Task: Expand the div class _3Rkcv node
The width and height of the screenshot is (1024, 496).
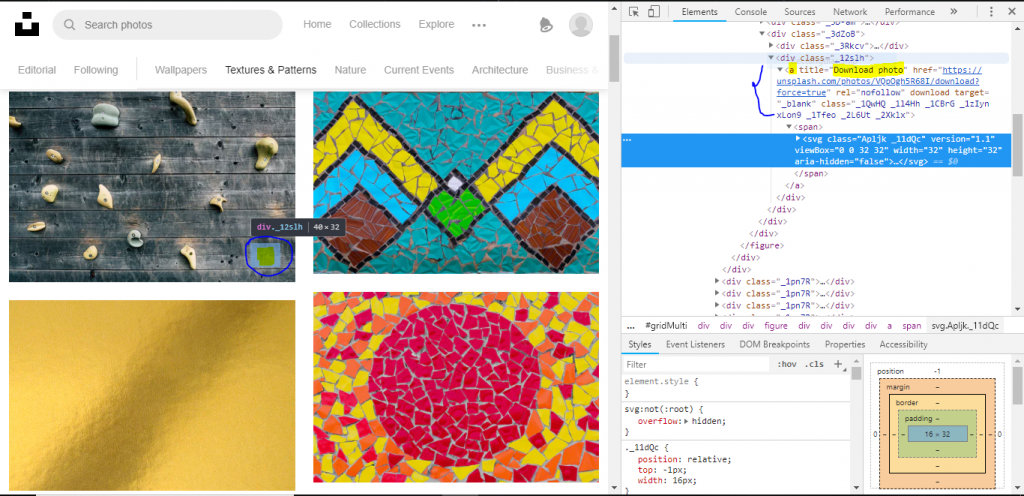Action: click(x=771, y=46)
